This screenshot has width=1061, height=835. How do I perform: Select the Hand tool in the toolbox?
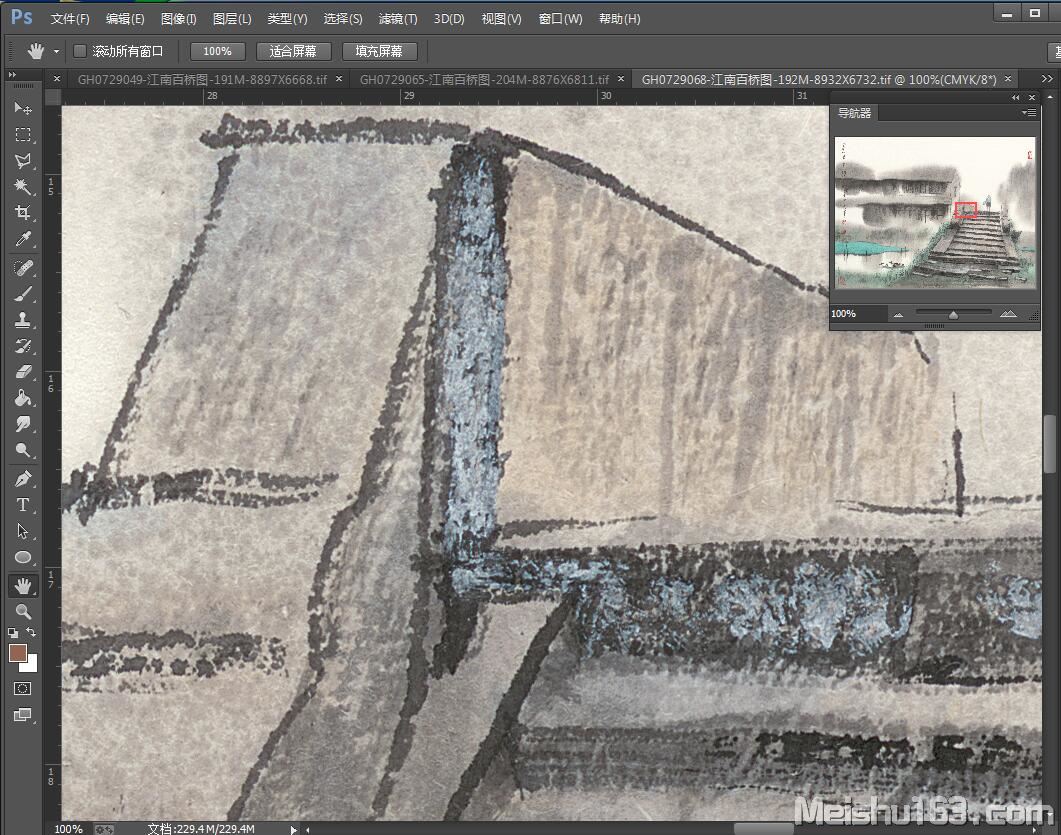click(23, 586)
